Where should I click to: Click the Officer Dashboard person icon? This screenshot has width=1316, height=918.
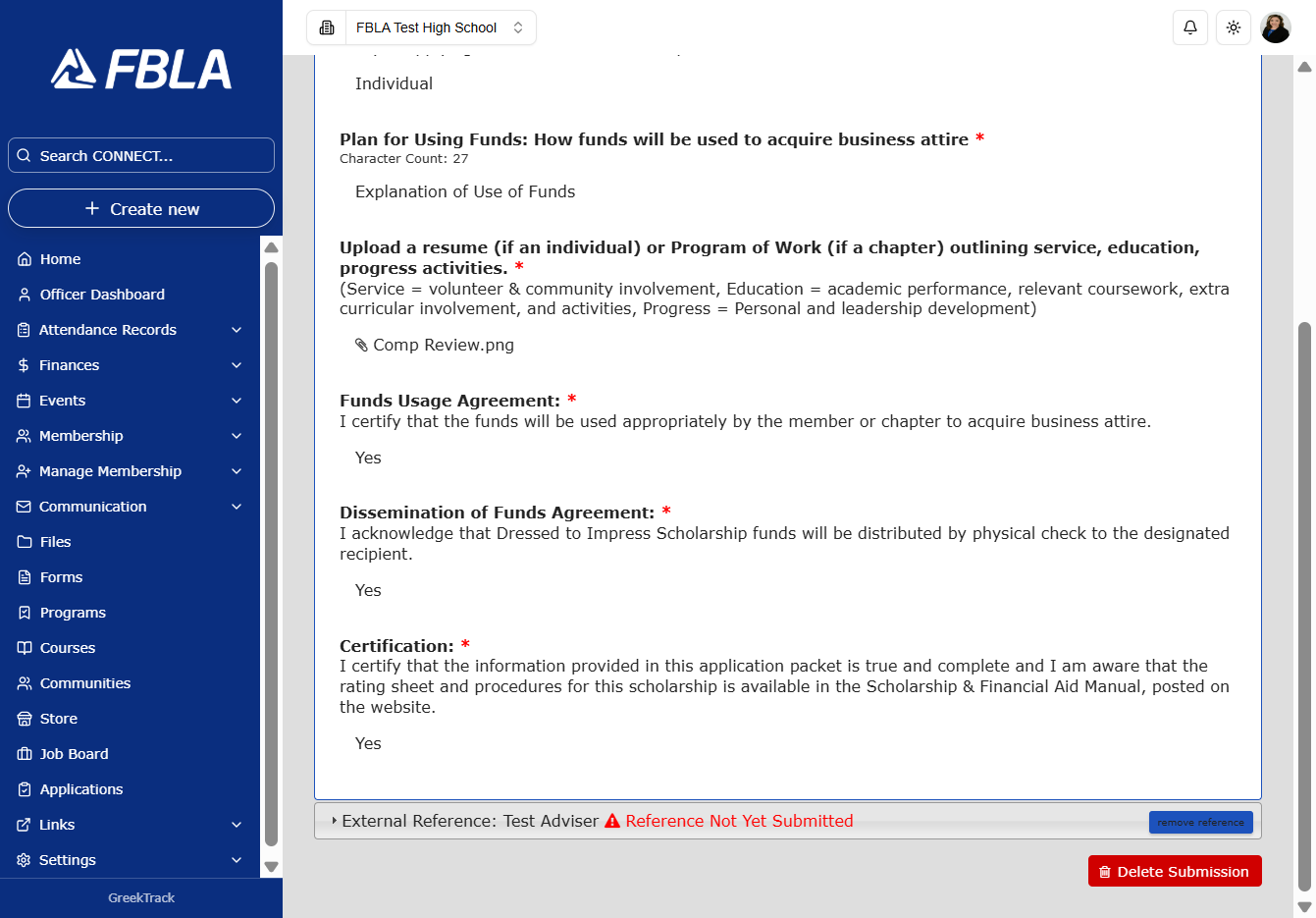coord(25,295)
